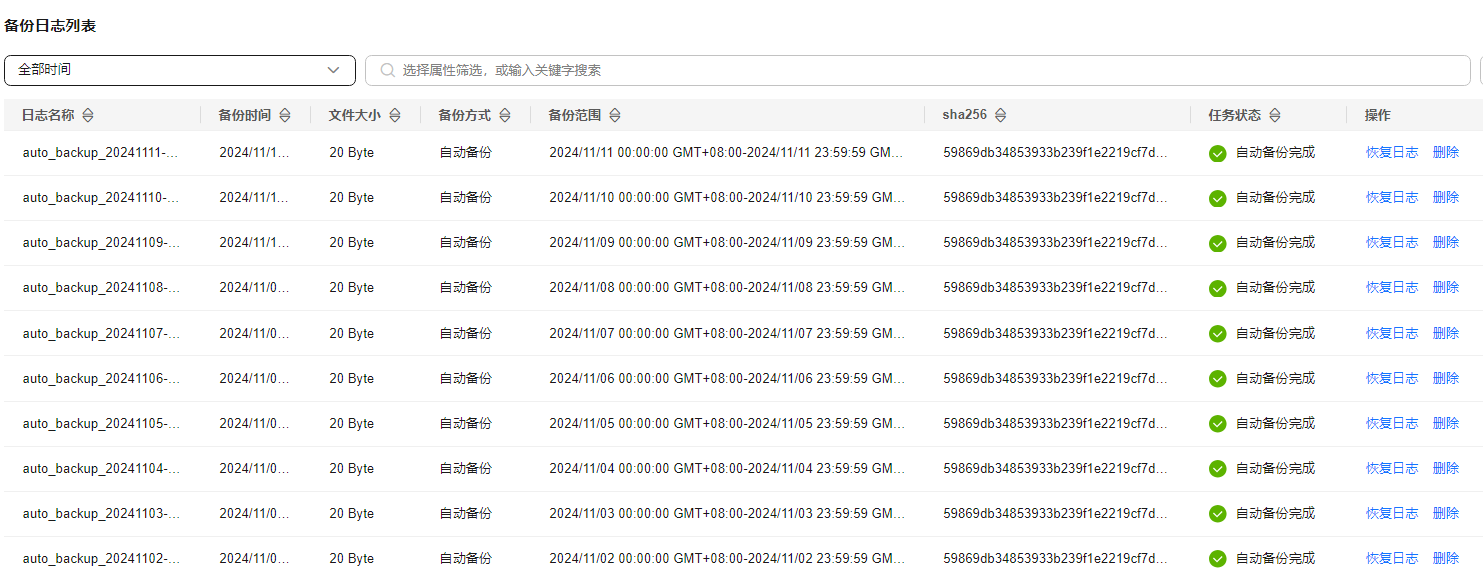Click 20 Byte size in auto_backup_20241109 row
1483x579 pixels.
point(352,243)
